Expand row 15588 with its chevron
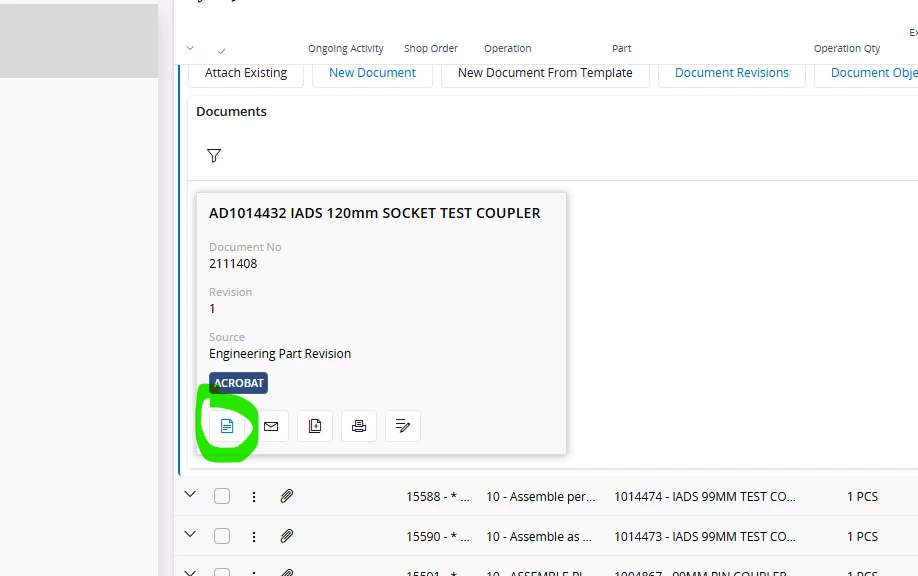Screen dimensions: 918x576 tap(190, 495)
